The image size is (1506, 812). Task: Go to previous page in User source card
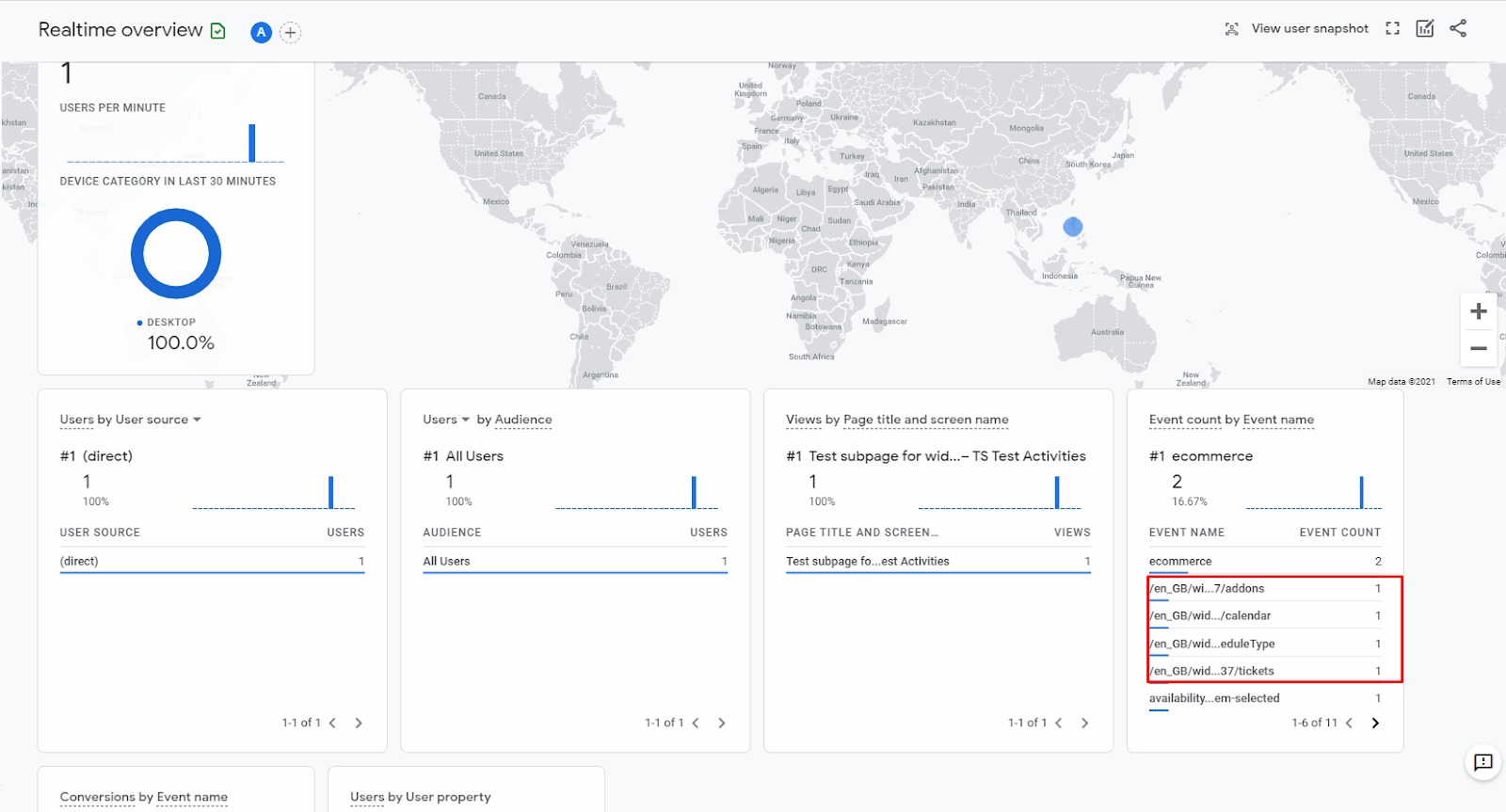pos(332,723)
